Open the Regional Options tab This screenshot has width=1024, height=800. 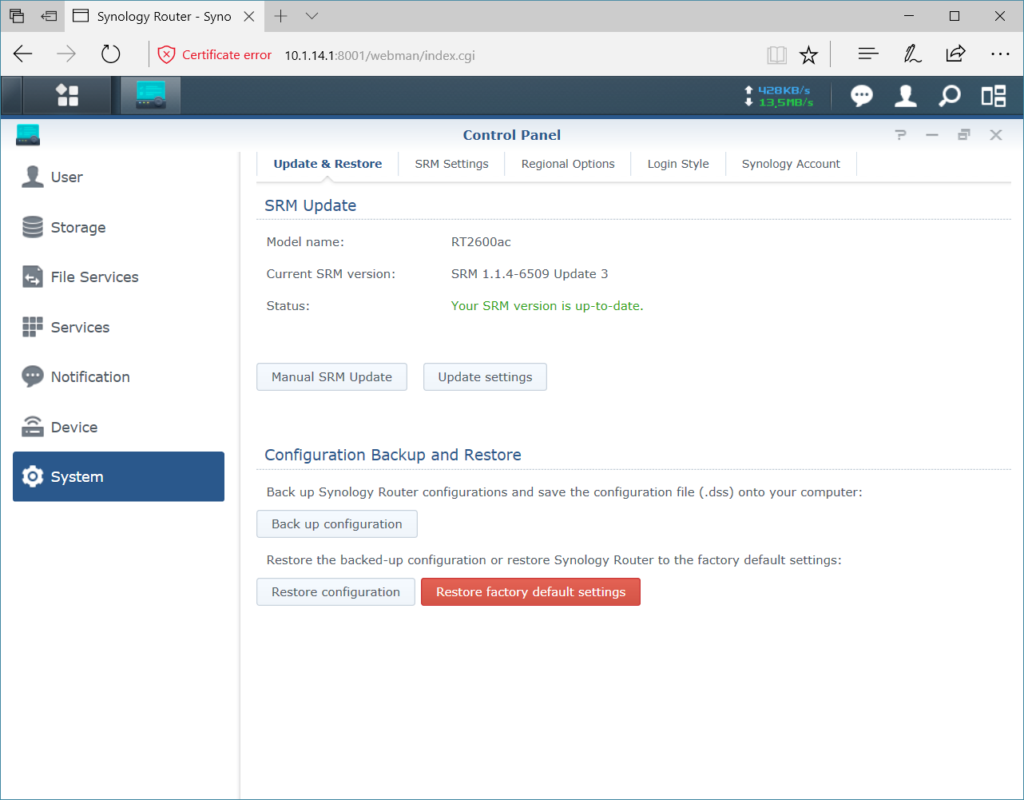(568, 164)
